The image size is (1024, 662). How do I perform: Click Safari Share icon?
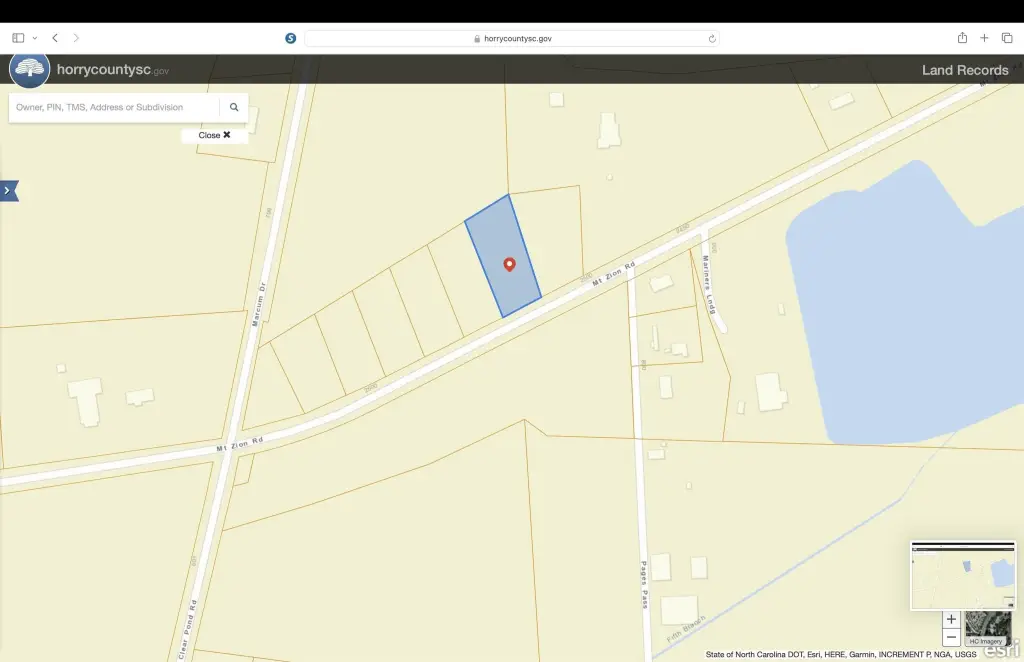pos(962,38)
